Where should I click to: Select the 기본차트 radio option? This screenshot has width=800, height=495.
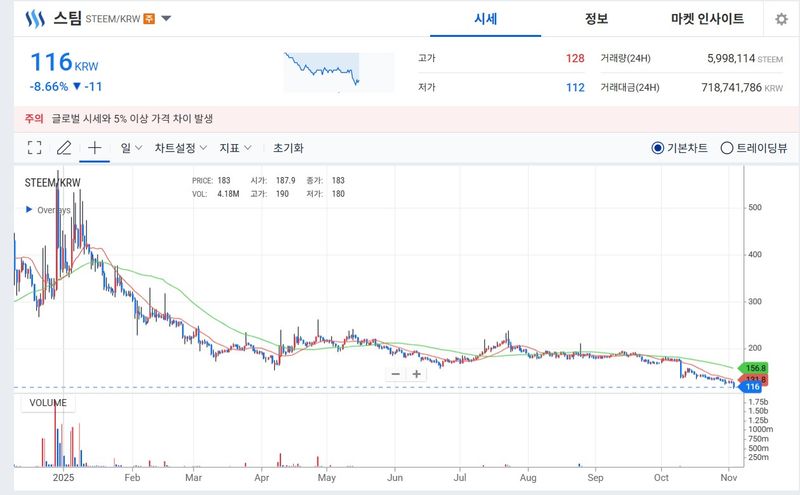[x=657, y=148]
